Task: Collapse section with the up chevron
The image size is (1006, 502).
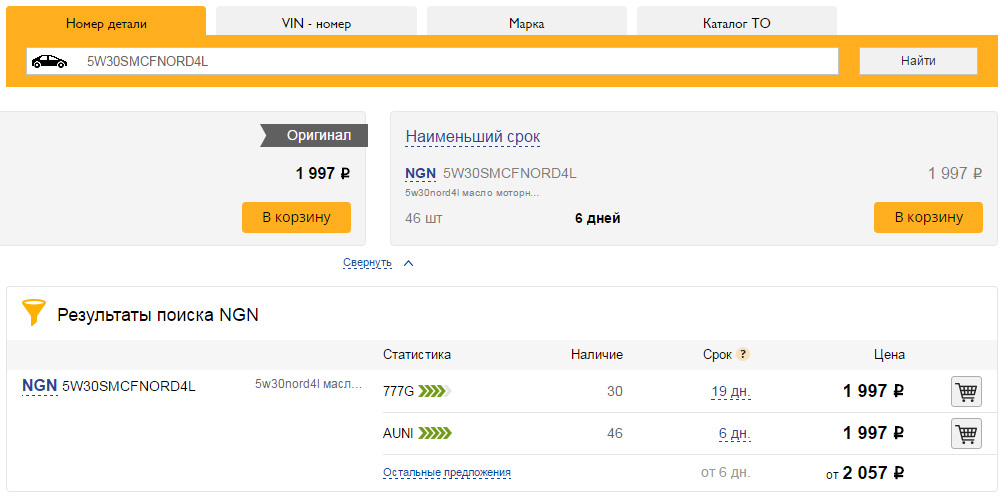Action: tap(409, 263)
